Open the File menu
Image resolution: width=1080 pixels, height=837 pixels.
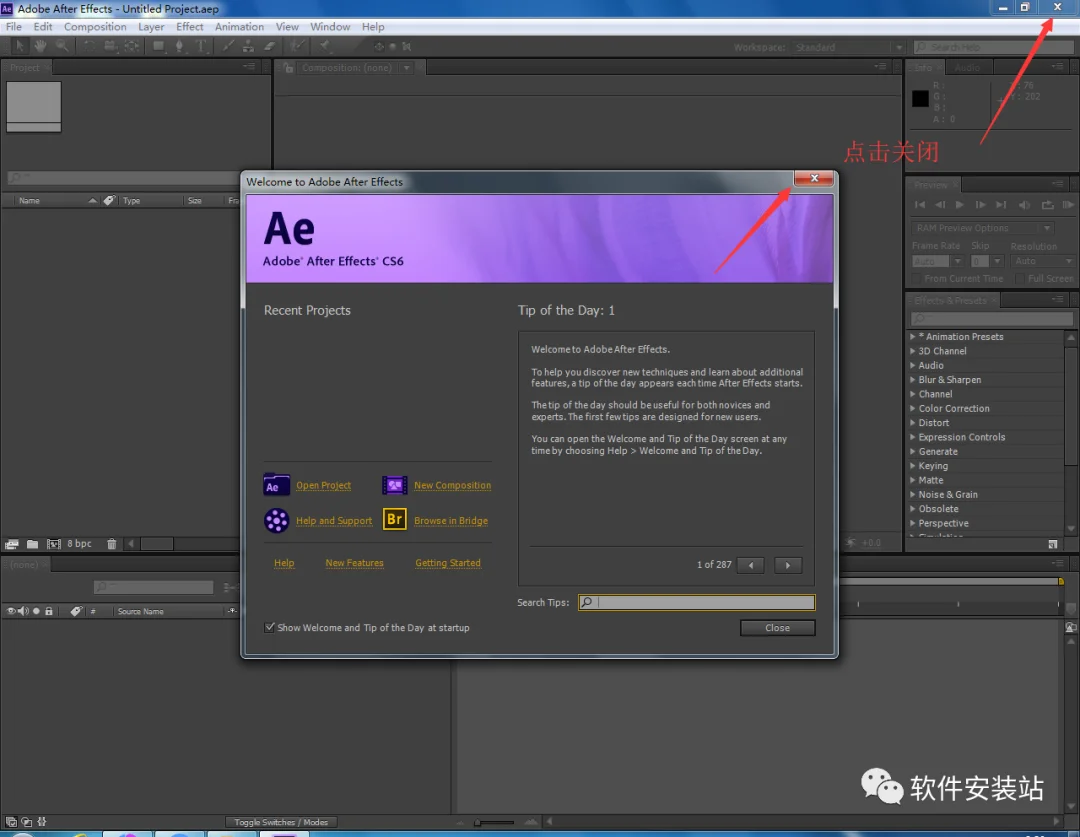coord(14,27)
